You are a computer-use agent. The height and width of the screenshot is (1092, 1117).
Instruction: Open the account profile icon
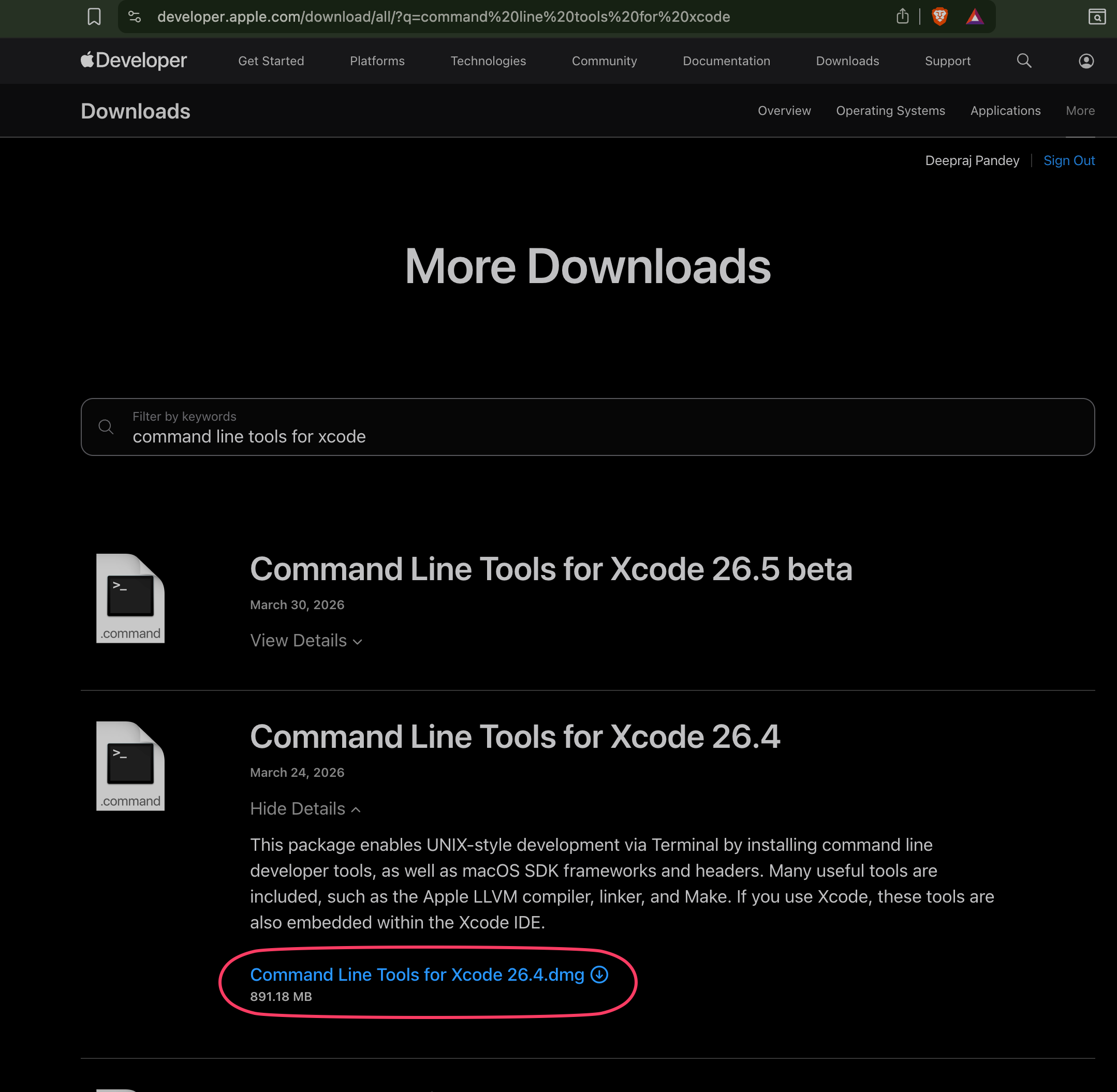[1086, 61]
